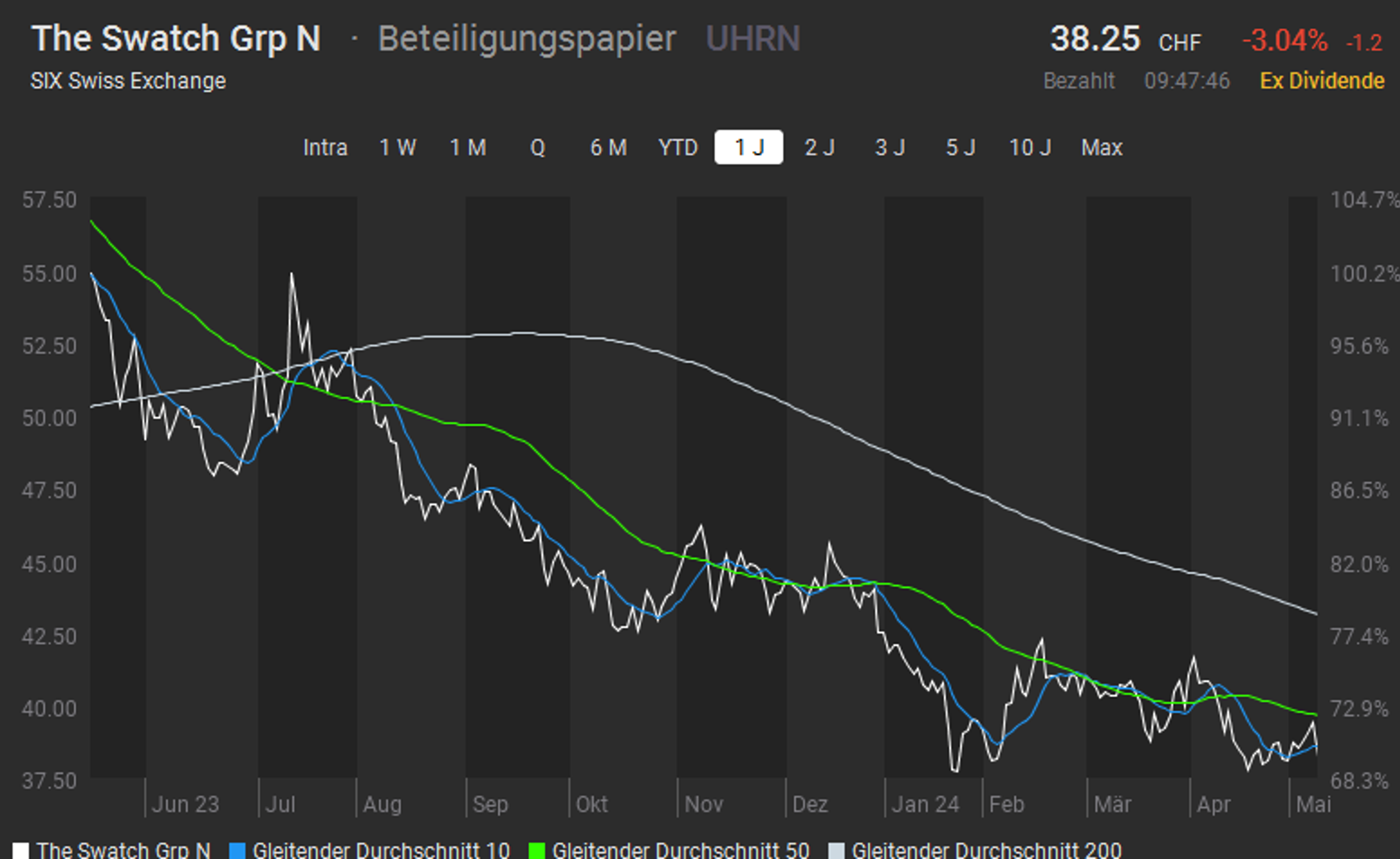
Task: Select the Intra time range tab
Action: point(324,148)
